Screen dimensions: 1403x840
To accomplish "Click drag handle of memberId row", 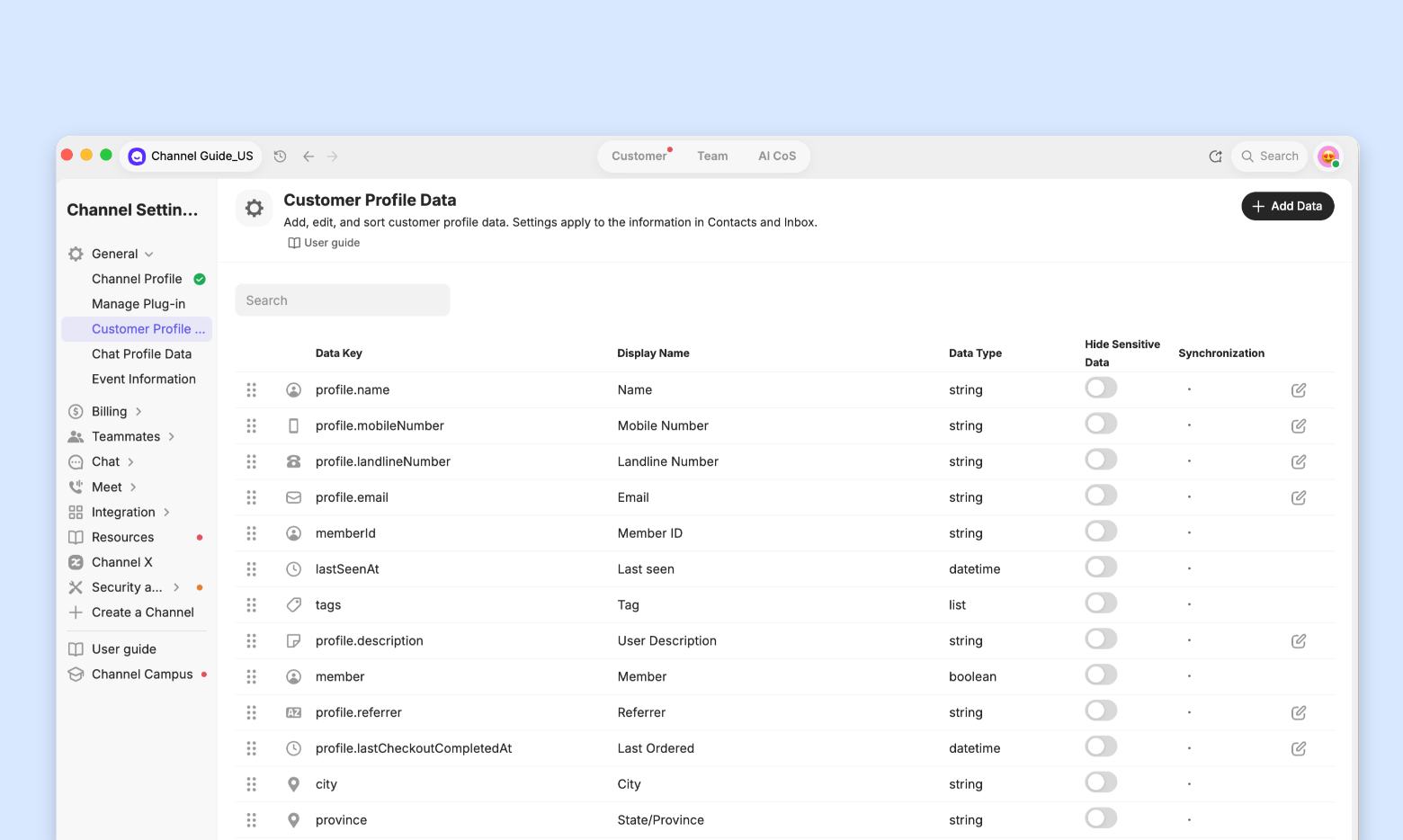I will [x=252, y=533].
